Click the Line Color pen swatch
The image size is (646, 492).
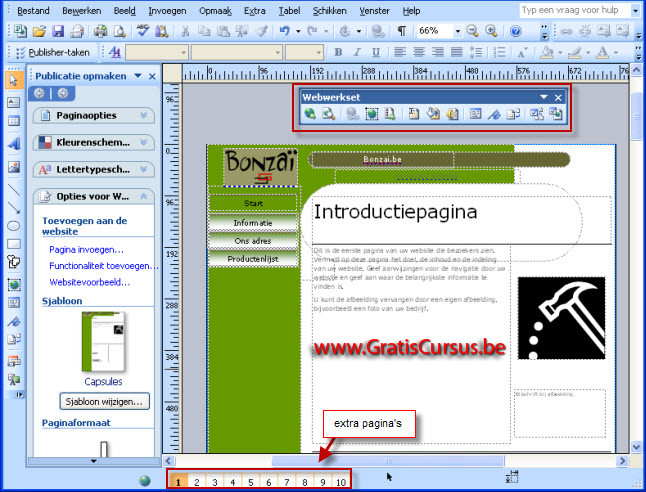(574, 52)
